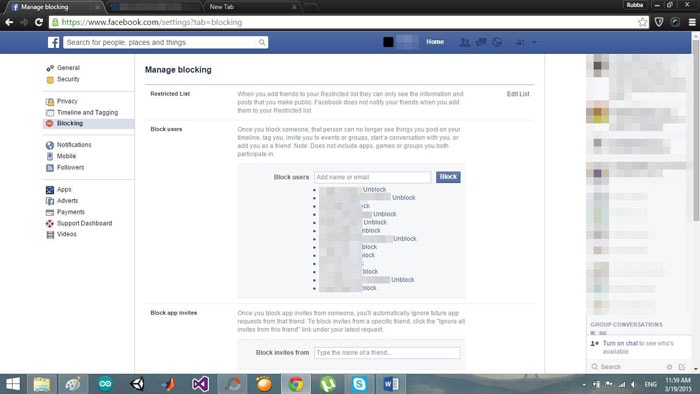The height and width of the screenshot is (394, 700).
Task: Click the search magnifier icon in Facebook bar
Action: pos(262,42)
